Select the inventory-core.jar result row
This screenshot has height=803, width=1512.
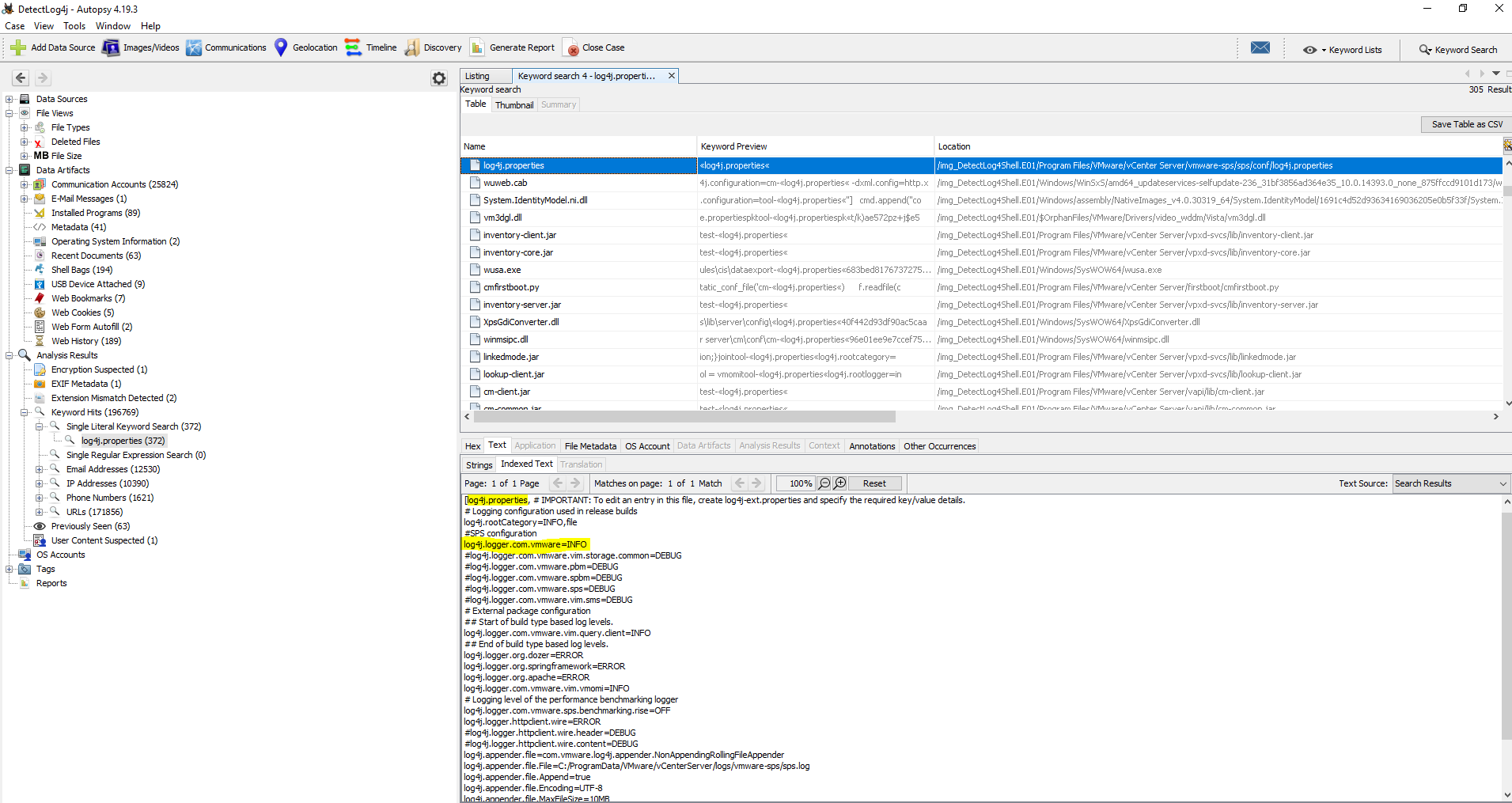click(518, 252)
